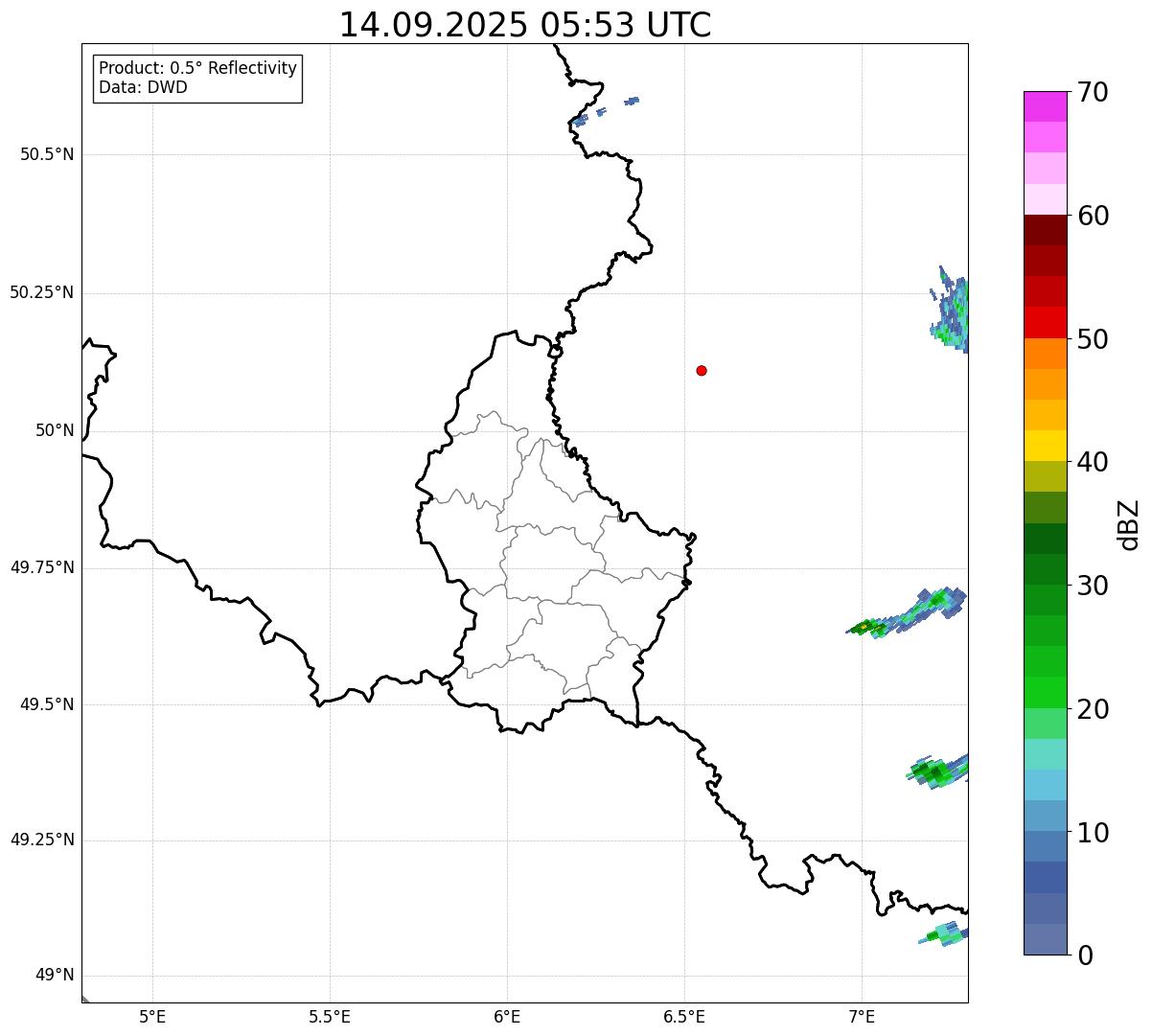Click the 50.5°N latitude label
The width and height of the screenshot is (1152, 1036).
click(47, 154)
